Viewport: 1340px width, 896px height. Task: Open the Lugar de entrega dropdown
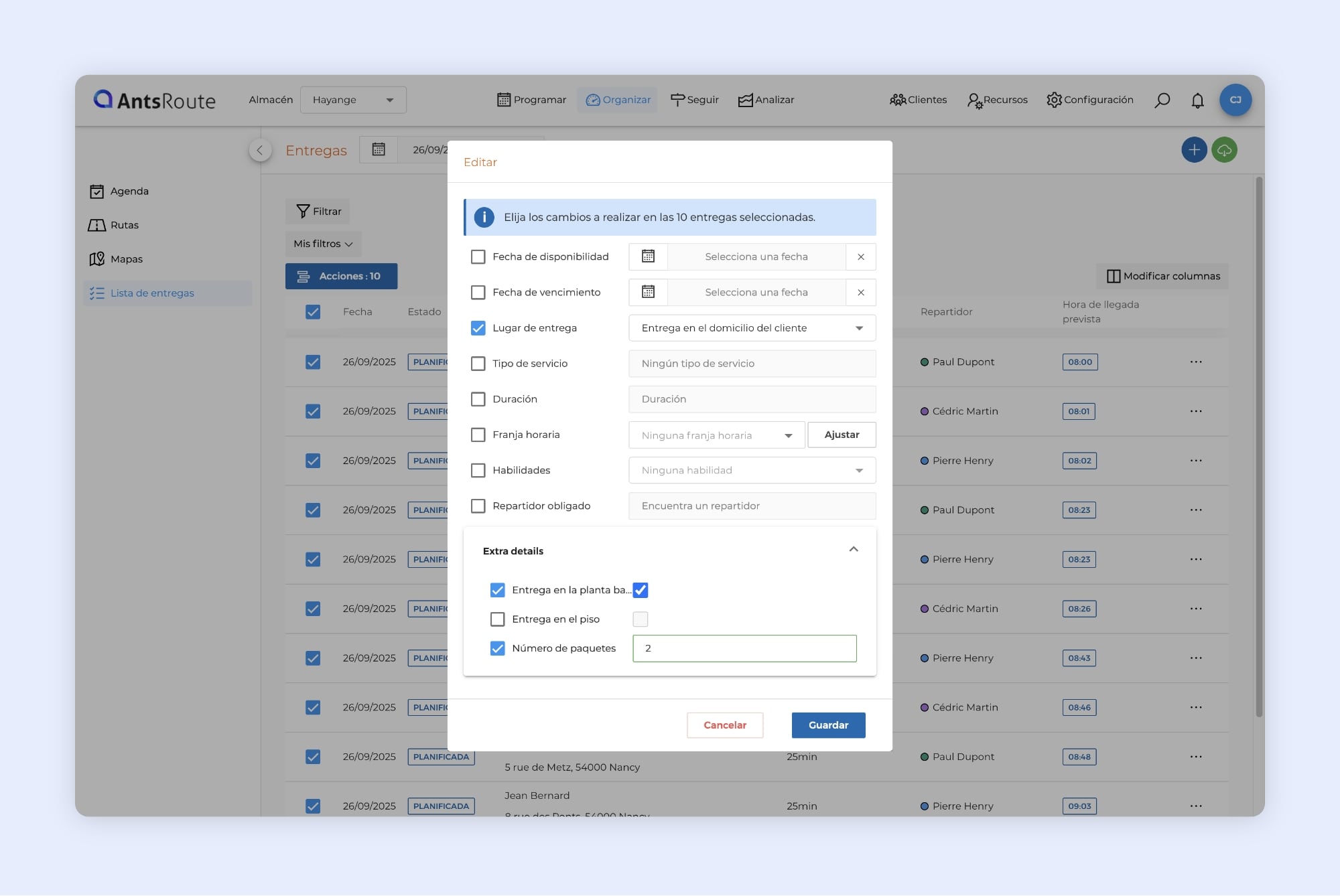click(x=752, y=328)
